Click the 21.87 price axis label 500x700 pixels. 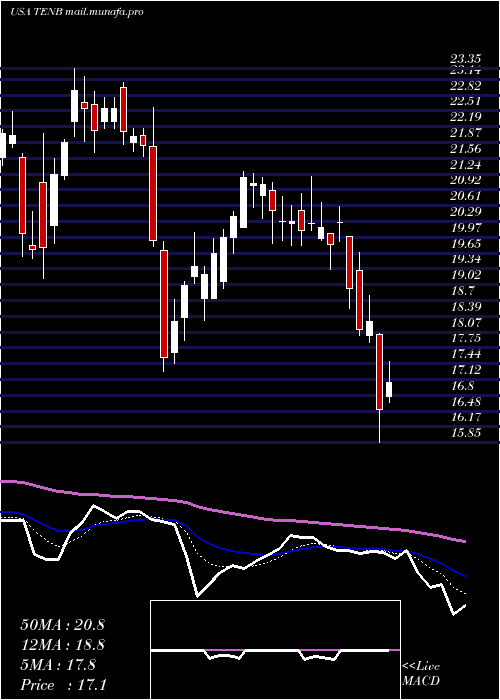point(465,133)
